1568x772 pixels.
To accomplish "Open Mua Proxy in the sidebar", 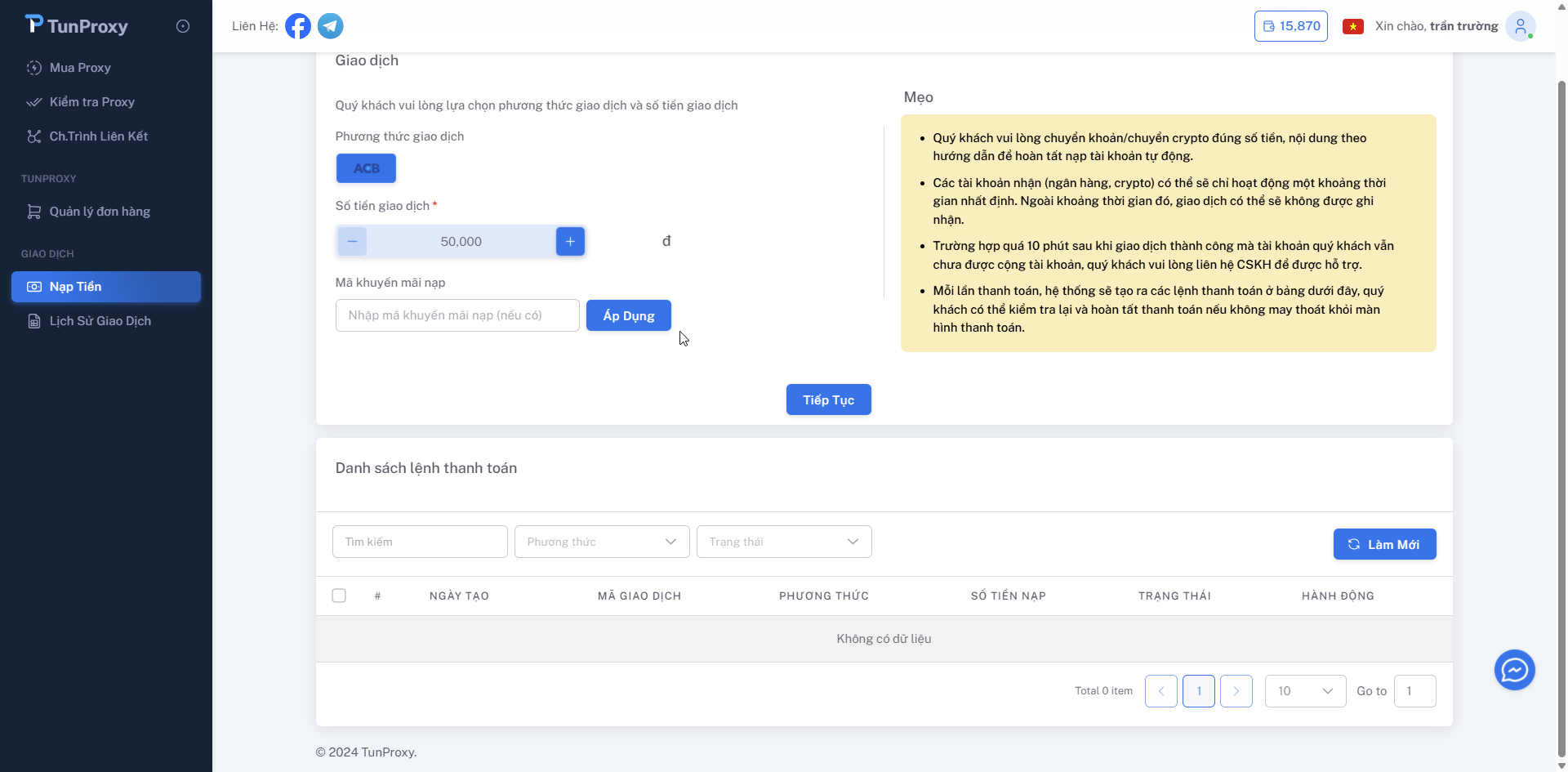I will pyautogui.click(x=80, y=68).
